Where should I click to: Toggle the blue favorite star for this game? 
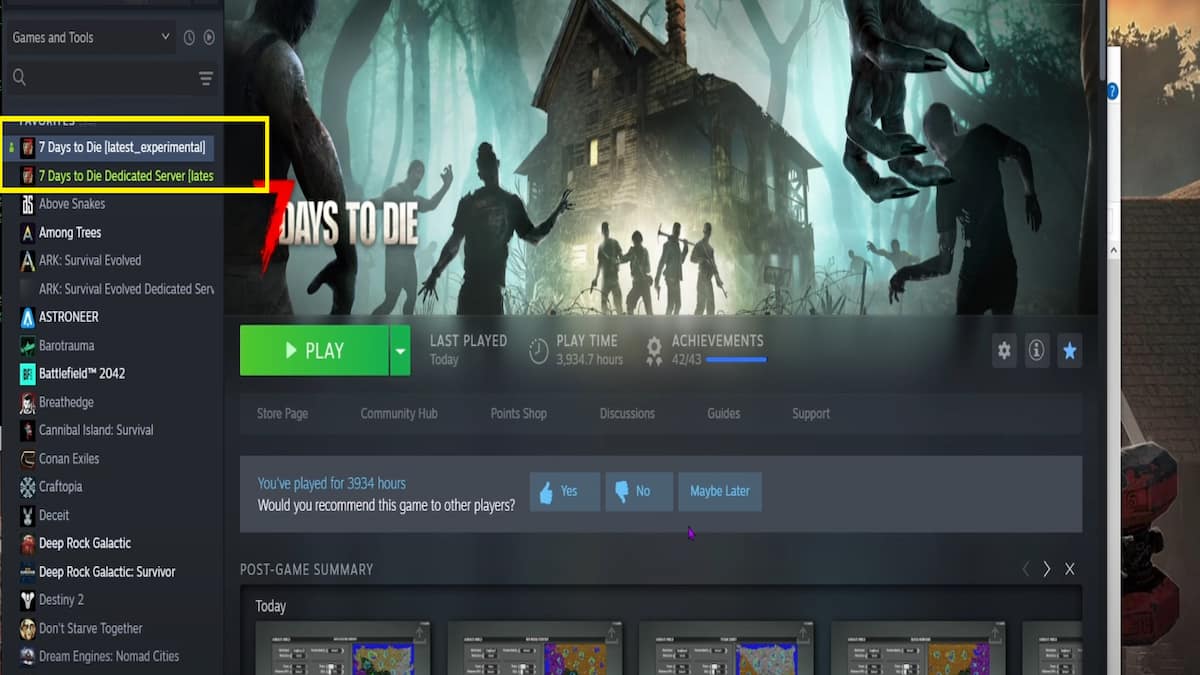(x=1070, y=351)
